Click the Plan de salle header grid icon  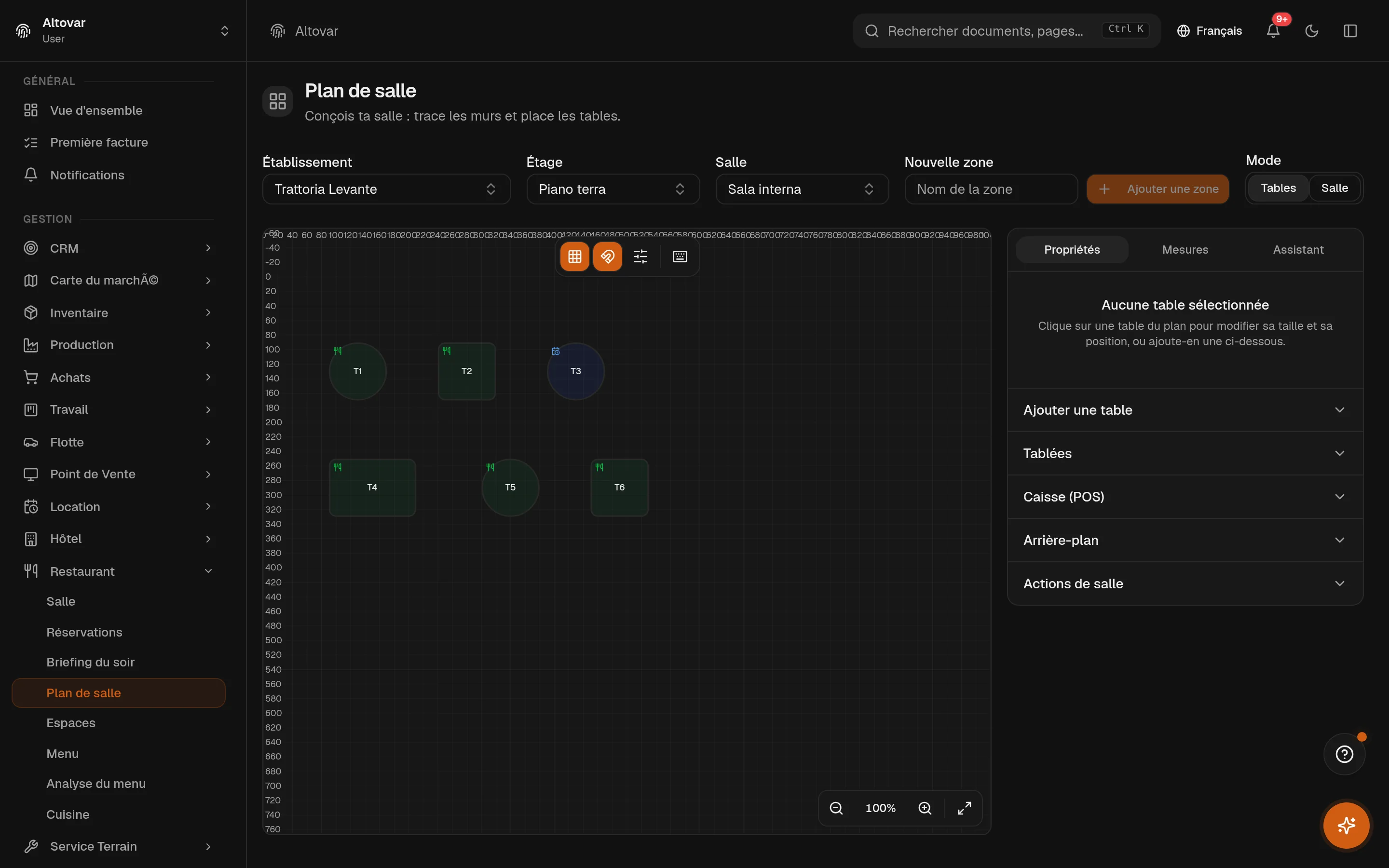click(x=278, y=101)
